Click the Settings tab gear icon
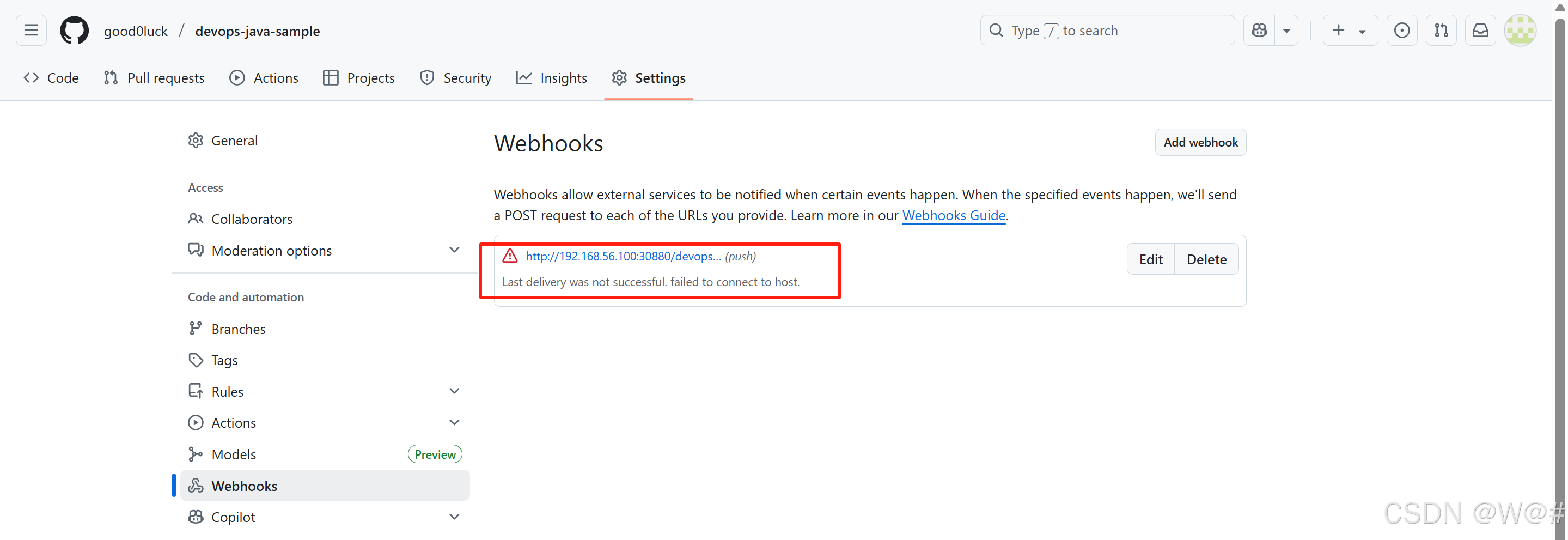The height and width of the screenshot is (540, 1568). pyautogui.click(x=619, y=78)
